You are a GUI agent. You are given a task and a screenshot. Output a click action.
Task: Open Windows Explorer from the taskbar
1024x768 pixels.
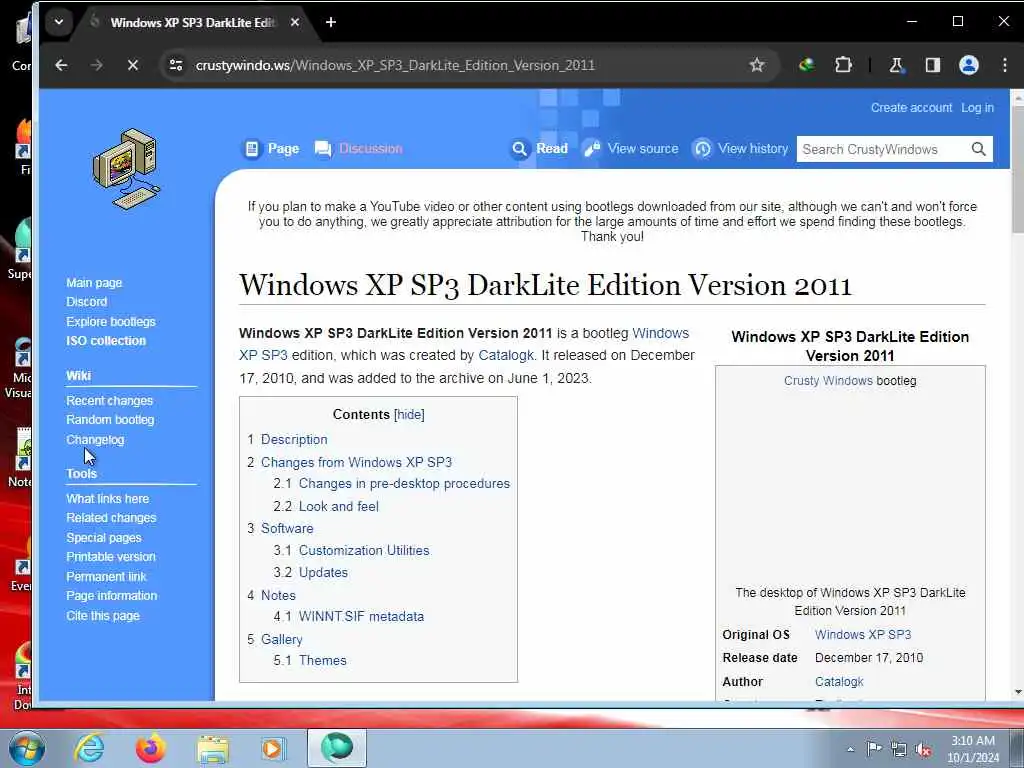tap(213, 748)
